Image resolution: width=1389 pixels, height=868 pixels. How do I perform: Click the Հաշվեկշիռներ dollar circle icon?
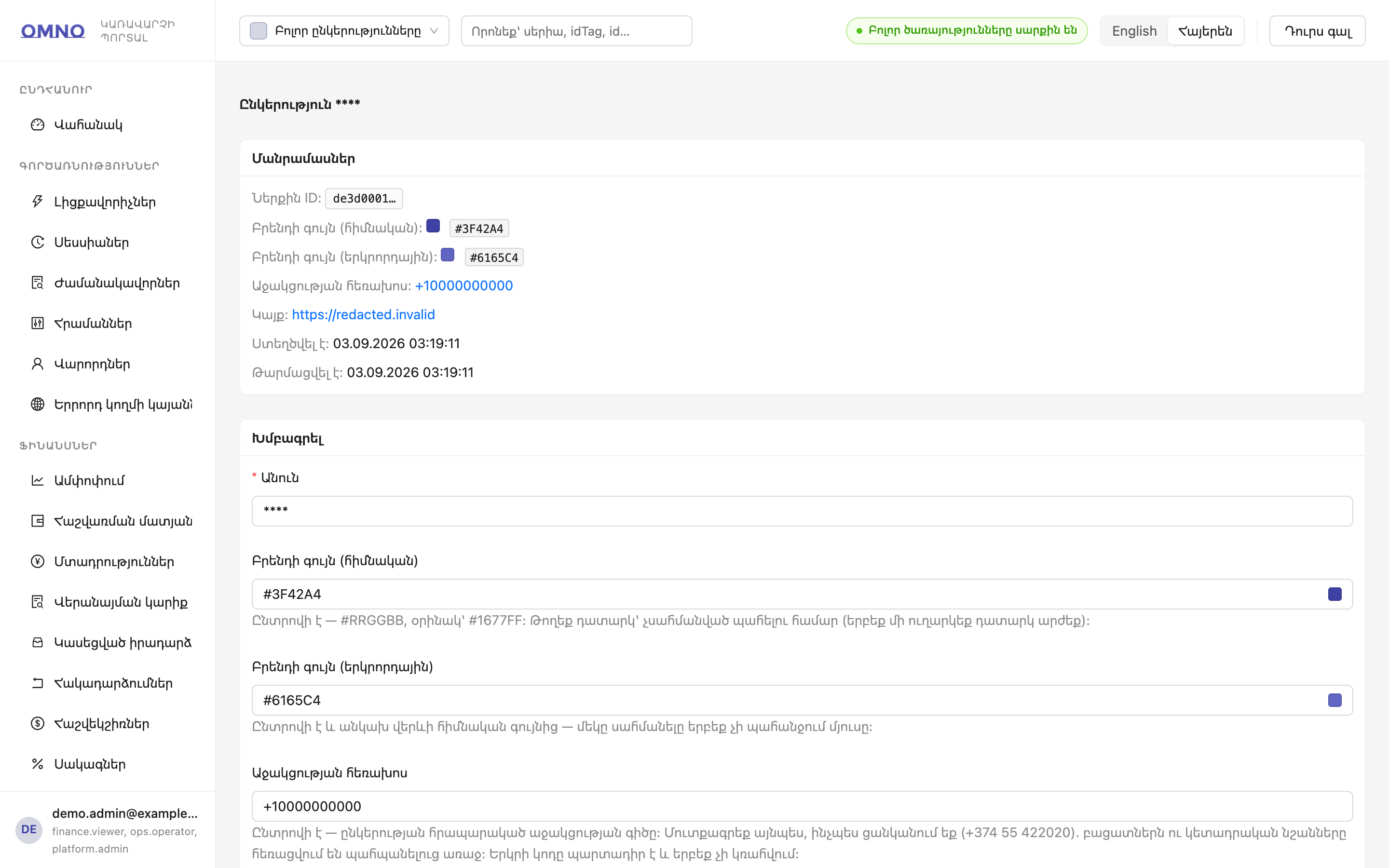pyautogui.click(x=37, y=723)
